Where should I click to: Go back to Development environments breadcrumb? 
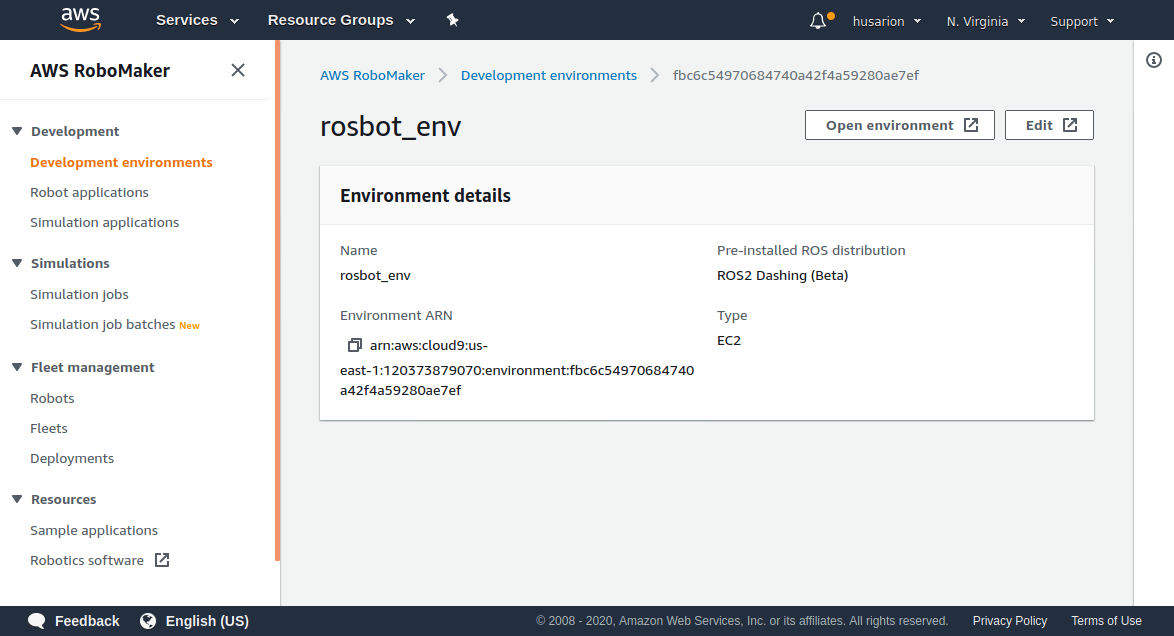(x=549, y=76)
